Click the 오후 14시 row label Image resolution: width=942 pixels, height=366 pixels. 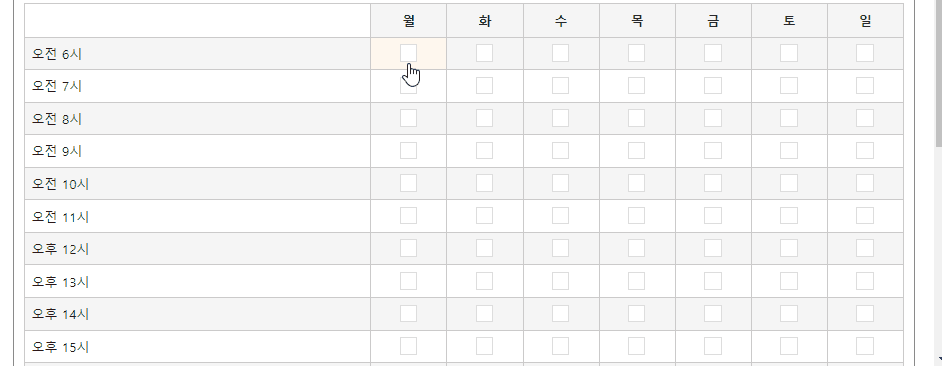pos(61,314)
